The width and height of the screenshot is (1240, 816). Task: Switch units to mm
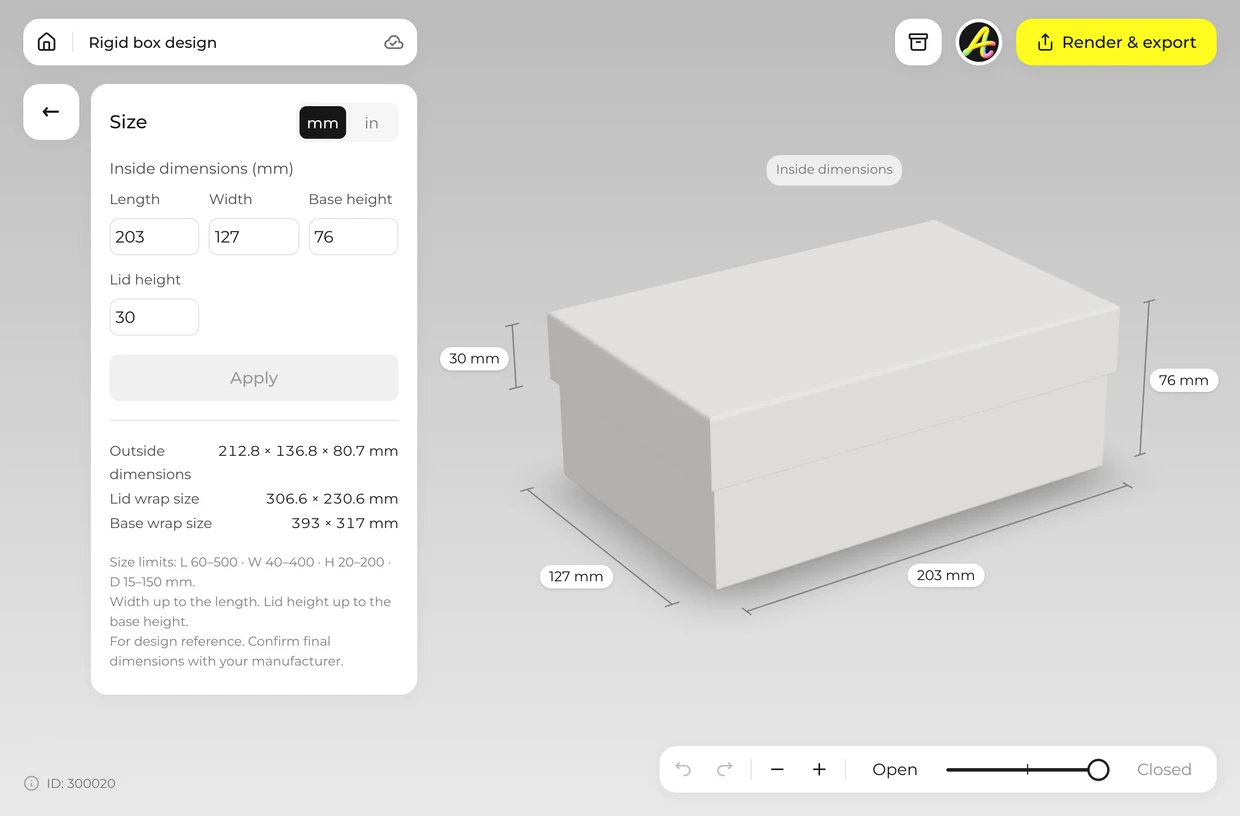[322, 123]
